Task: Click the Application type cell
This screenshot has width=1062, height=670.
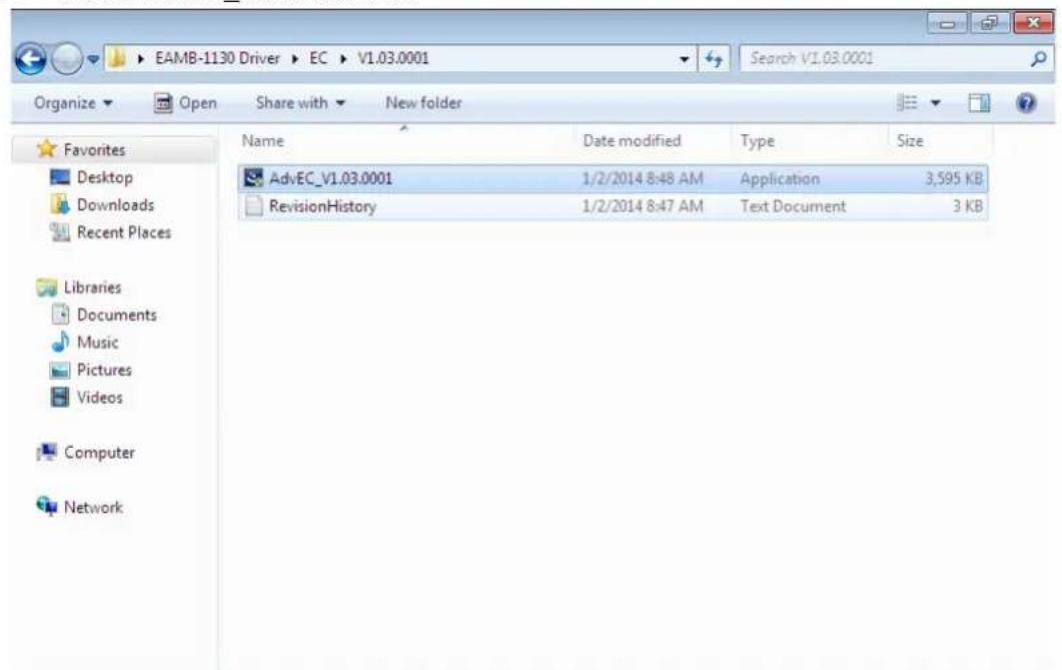Action: (x=780, y=179)
